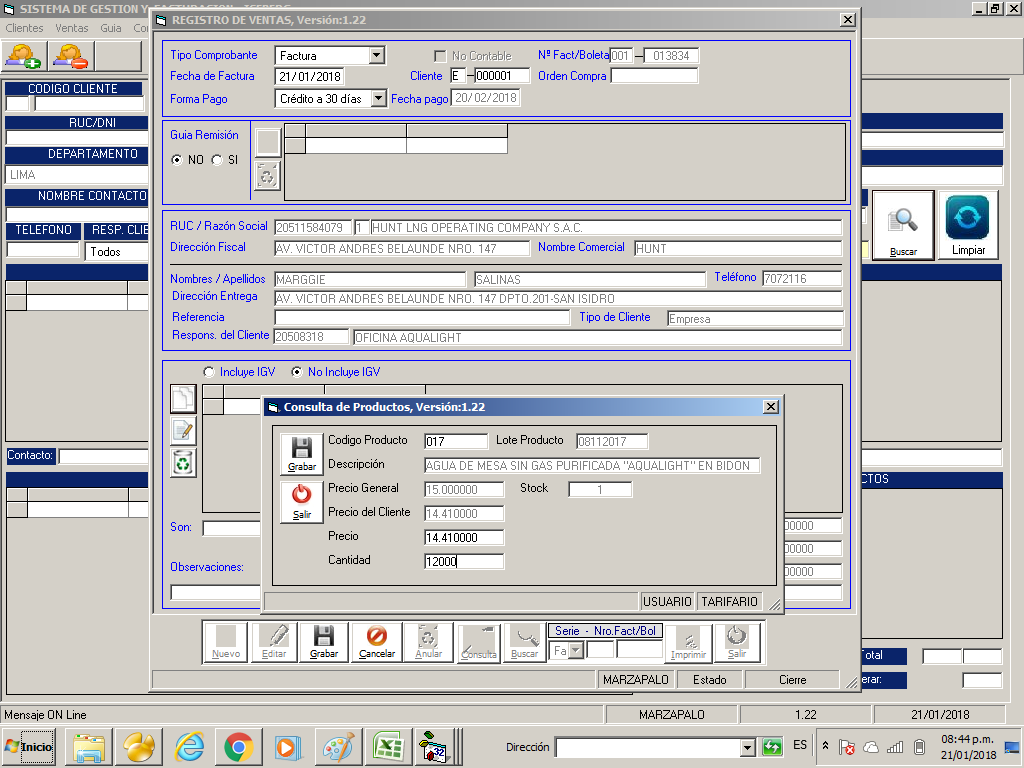The height and width of the screenshot is (768, 1024).
Task: Click the Cantidad input field
Action: pyautogui.click(x=464, y=562)
